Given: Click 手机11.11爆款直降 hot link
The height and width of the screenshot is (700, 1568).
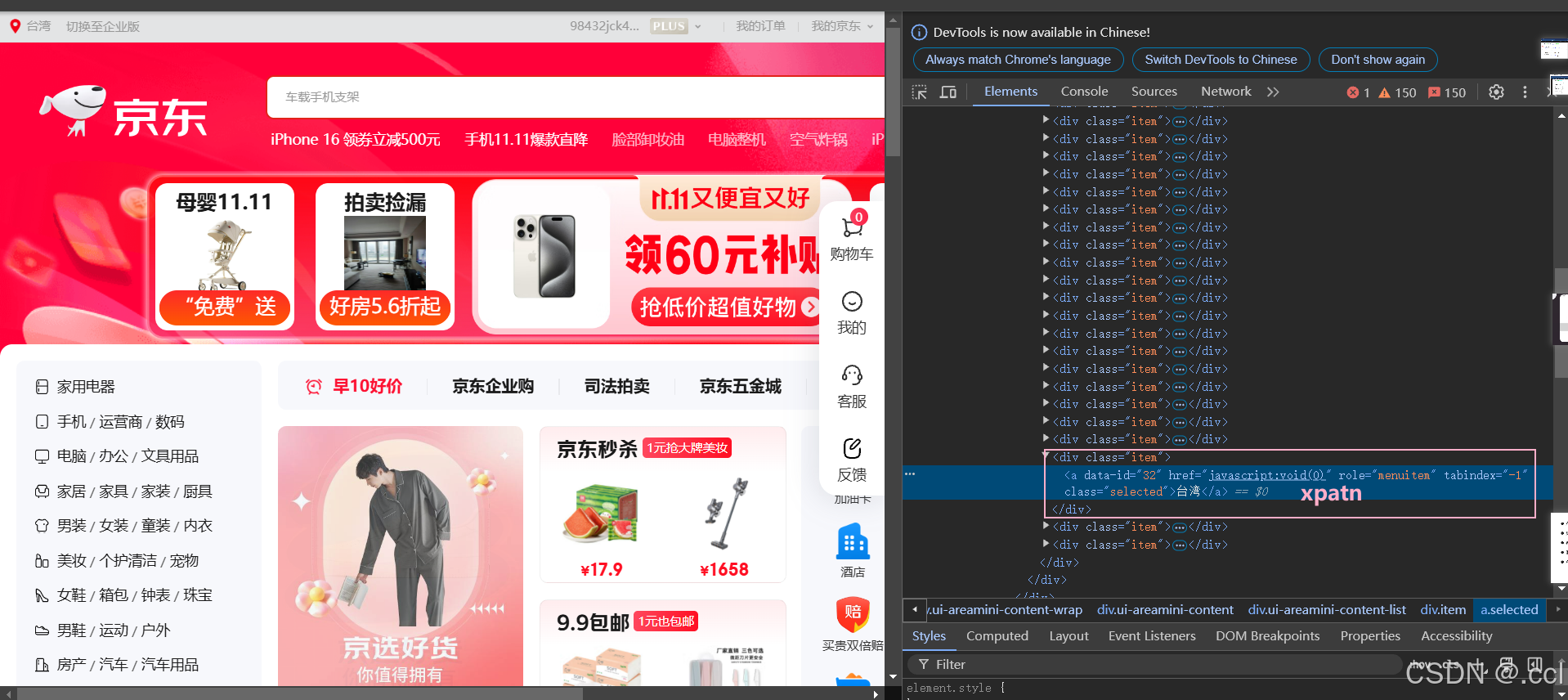Looking at the screenshot, I should [526, 140].
